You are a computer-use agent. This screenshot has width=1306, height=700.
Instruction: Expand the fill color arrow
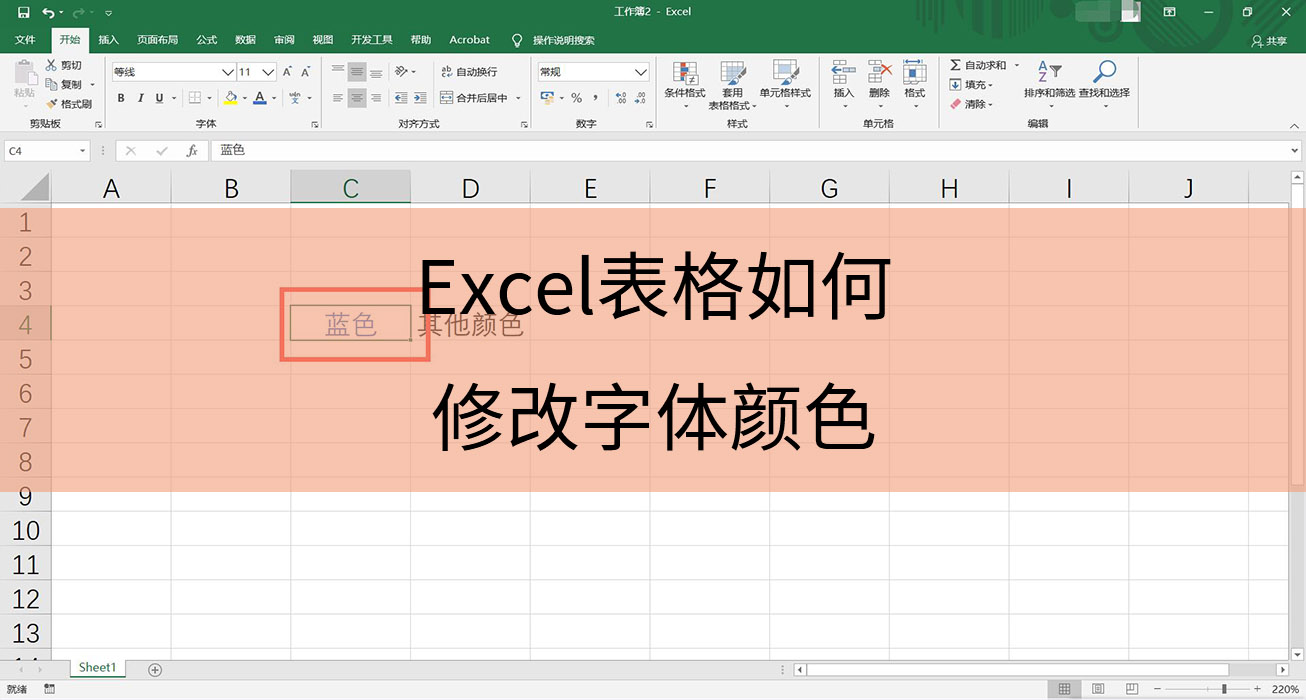coord(245,98)
